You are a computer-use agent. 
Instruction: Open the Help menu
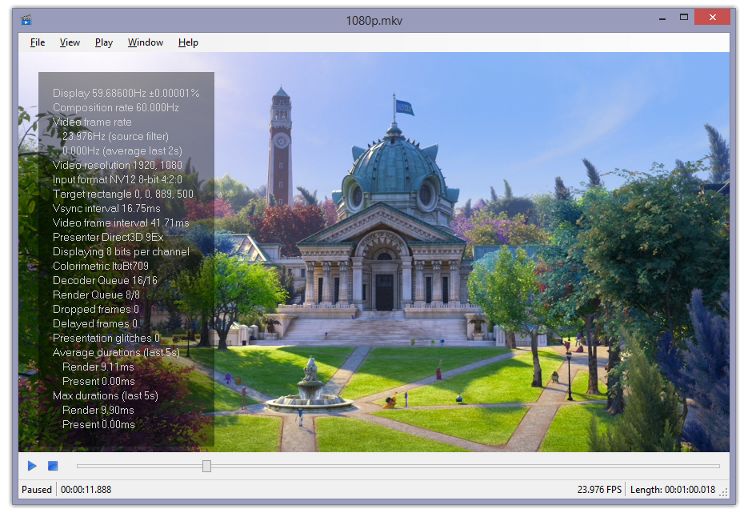click(188, 42)
